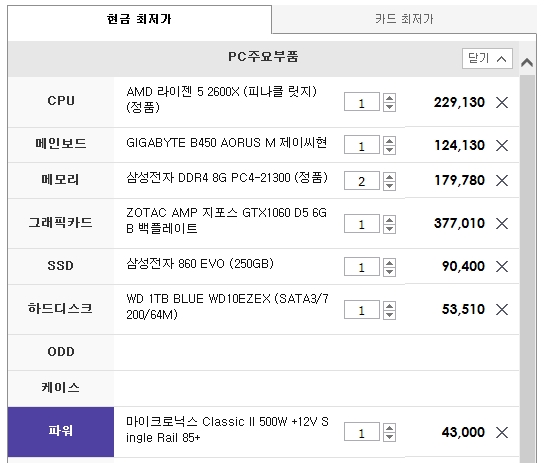
Task: Open 삼성전자 DDR4 8G product link
Action: pos(227,178)
